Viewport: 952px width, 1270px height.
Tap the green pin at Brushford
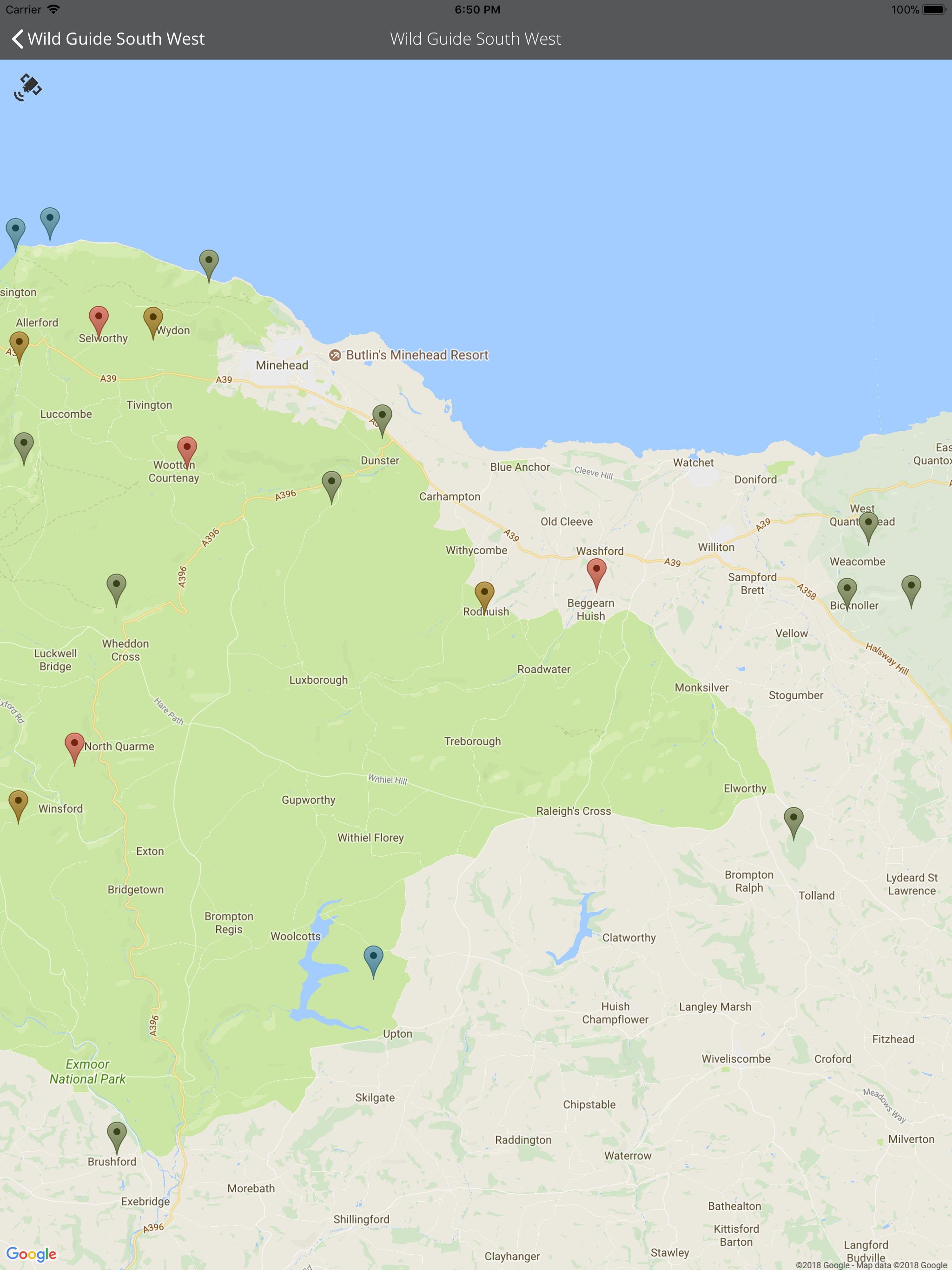coord(117,1138)
